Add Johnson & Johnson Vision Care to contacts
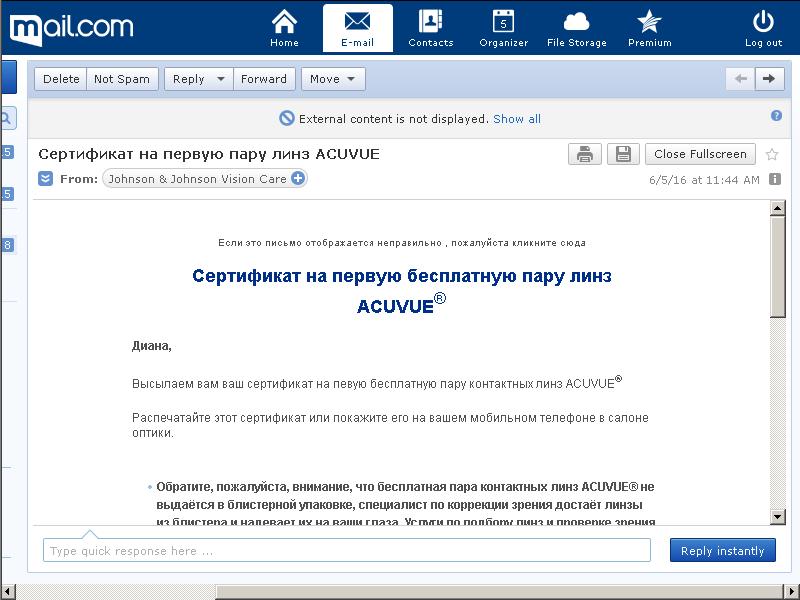This screenshot has width=800, height=600. tap(298, 179)
